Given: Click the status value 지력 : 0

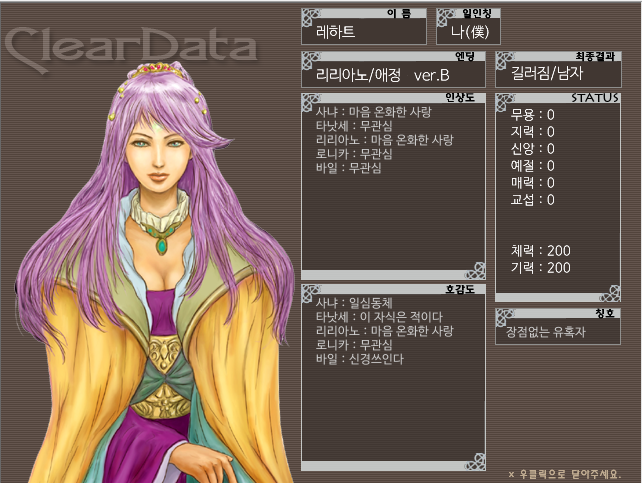Looking at the screenshot, I should click(532, 131).
